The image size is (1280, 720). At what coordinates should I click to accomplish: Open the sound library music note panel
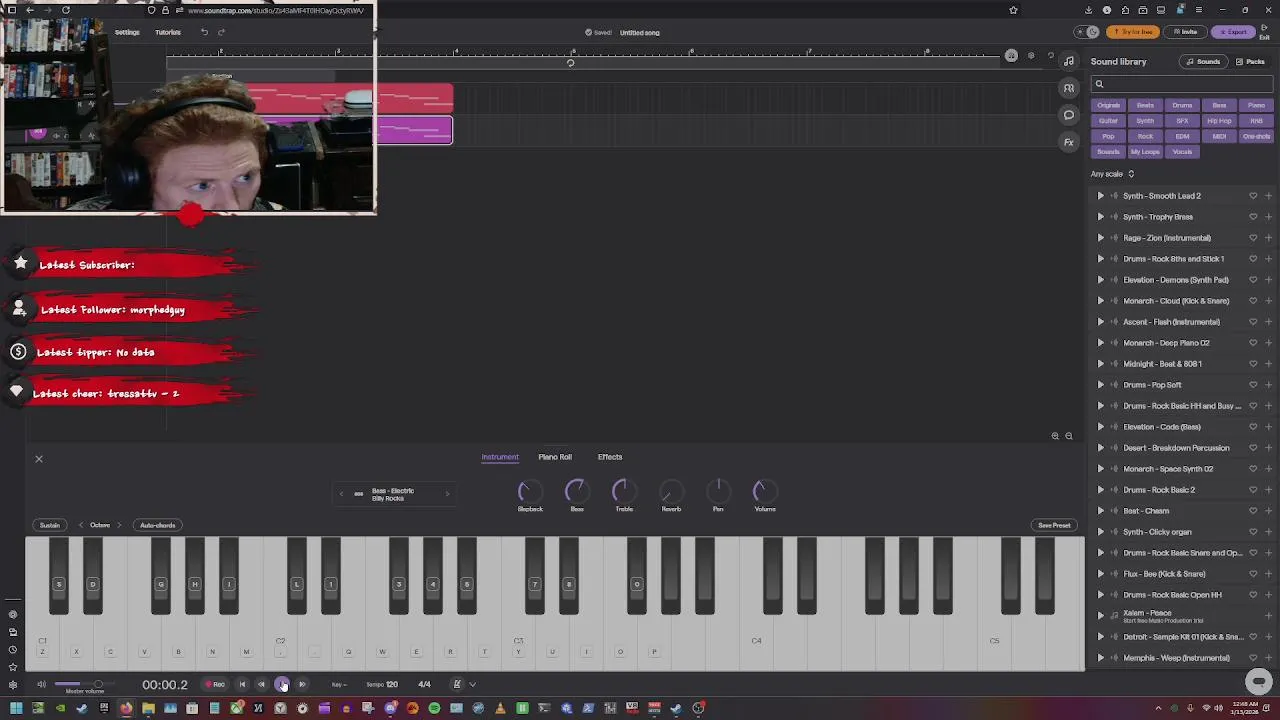point(1069,62)
